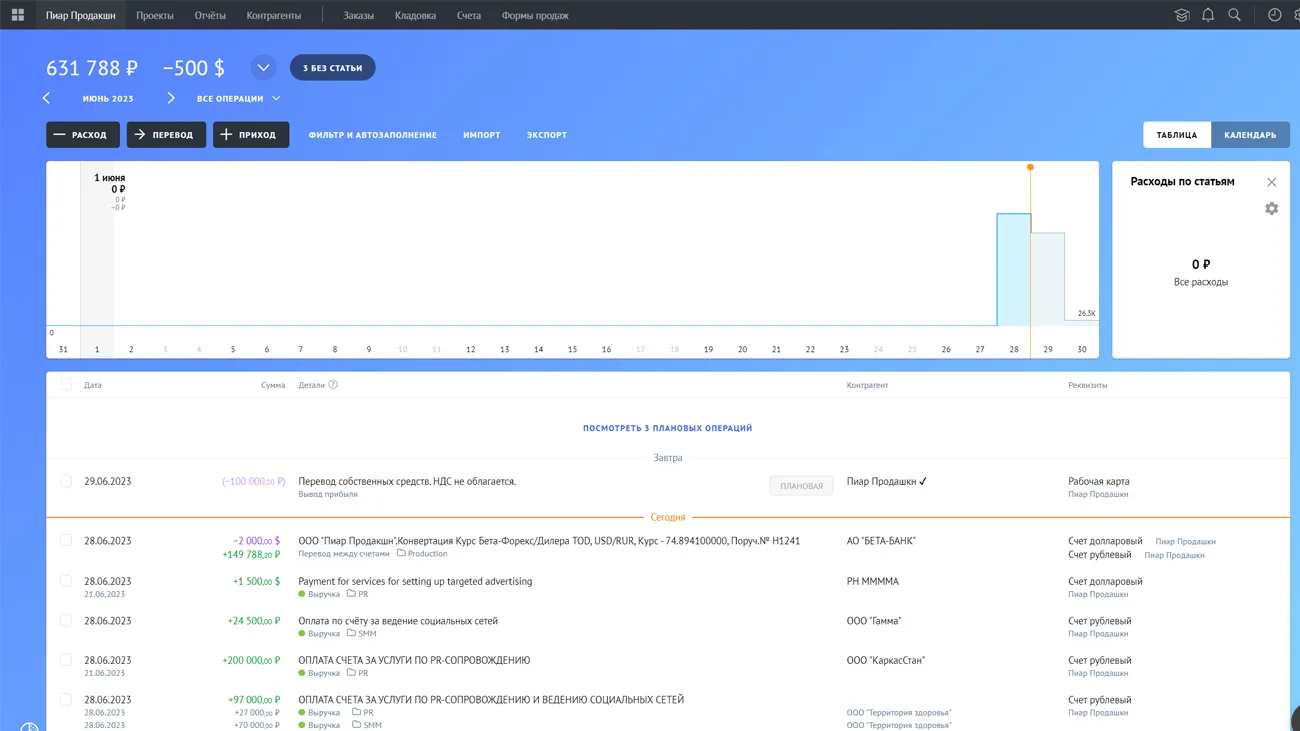The width and height of the screenshot is (1300, 731).
Task: Open notifications bell icon
Action: (x=1208, y=15)
